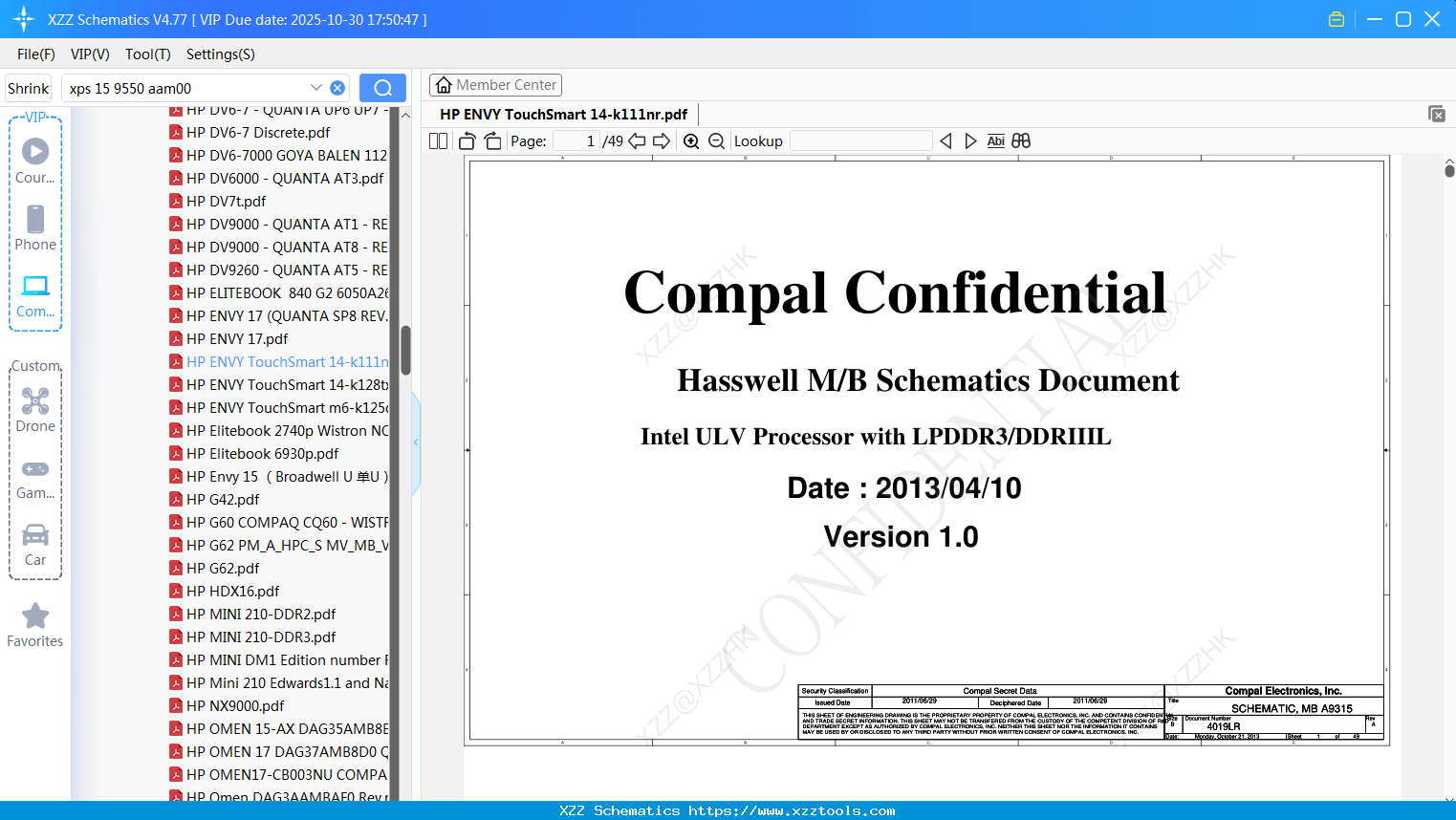The height and width of the screenshot is (820, 1456).
Task: Open HP Envy 15 Broadwell U file
Action: point(287,477)
